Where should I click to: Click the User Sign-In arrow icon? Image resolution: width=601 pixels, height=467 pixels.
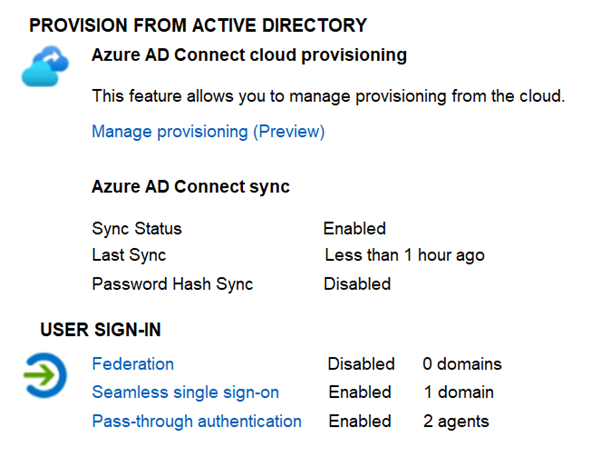point(45,375)
